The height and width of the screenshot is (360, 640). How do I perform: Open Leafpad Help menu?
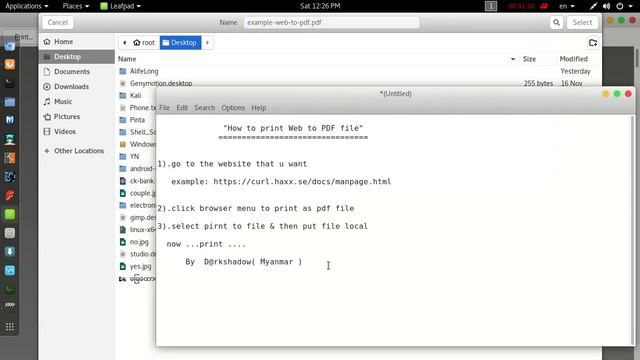[x=259, y=108]
